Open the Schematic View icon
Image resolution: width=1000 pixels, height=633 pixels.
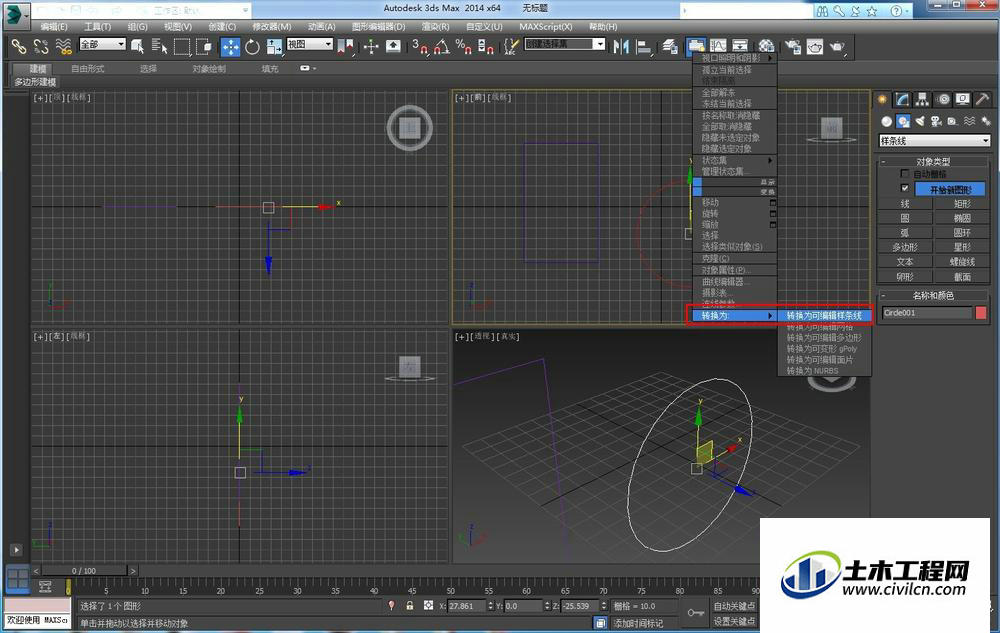tap(740, 47)
